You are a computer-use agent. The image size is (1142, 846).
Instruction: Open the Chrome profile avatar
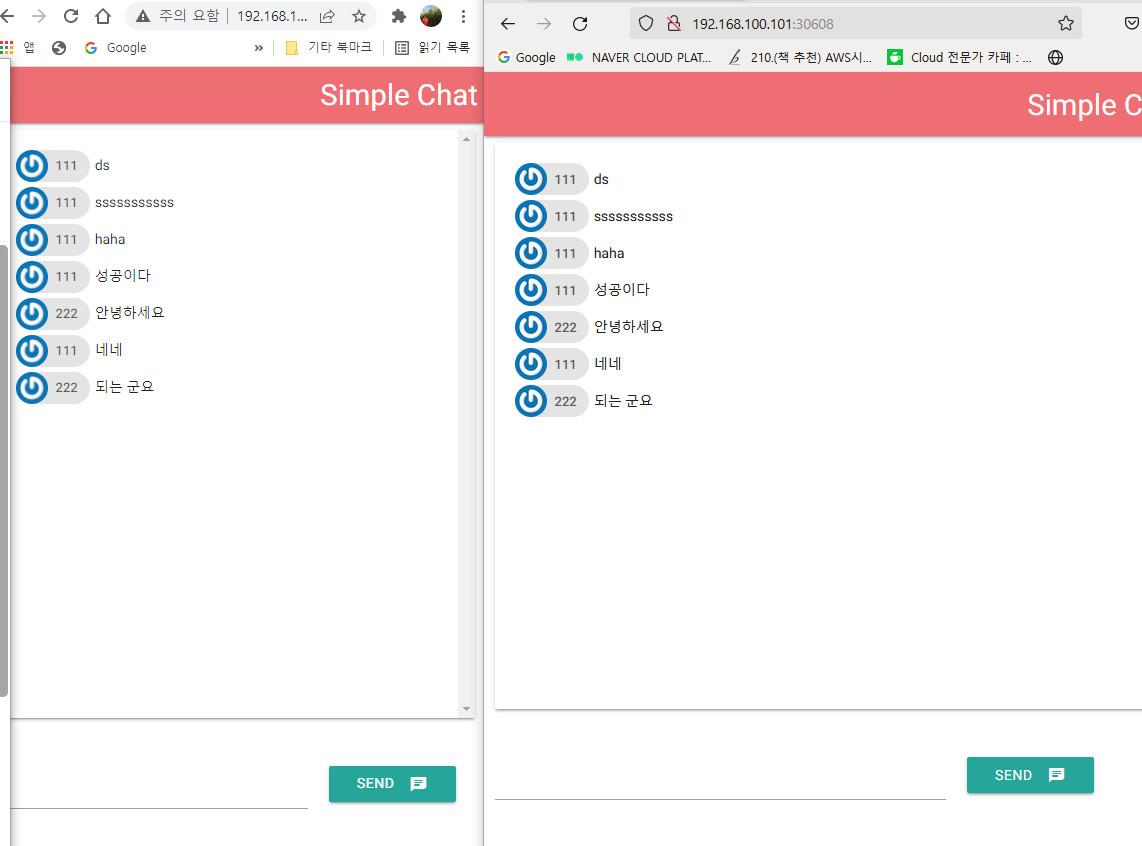(430, 16)
